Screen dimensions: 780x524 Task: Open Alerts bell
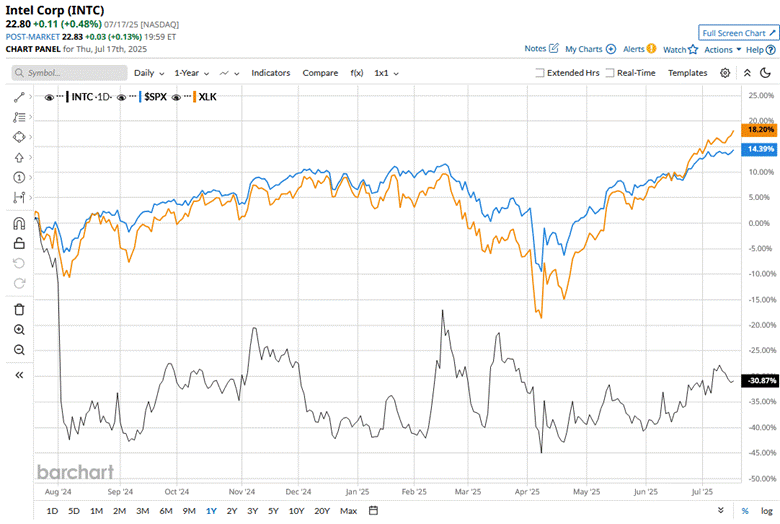[x=640, y=49]
